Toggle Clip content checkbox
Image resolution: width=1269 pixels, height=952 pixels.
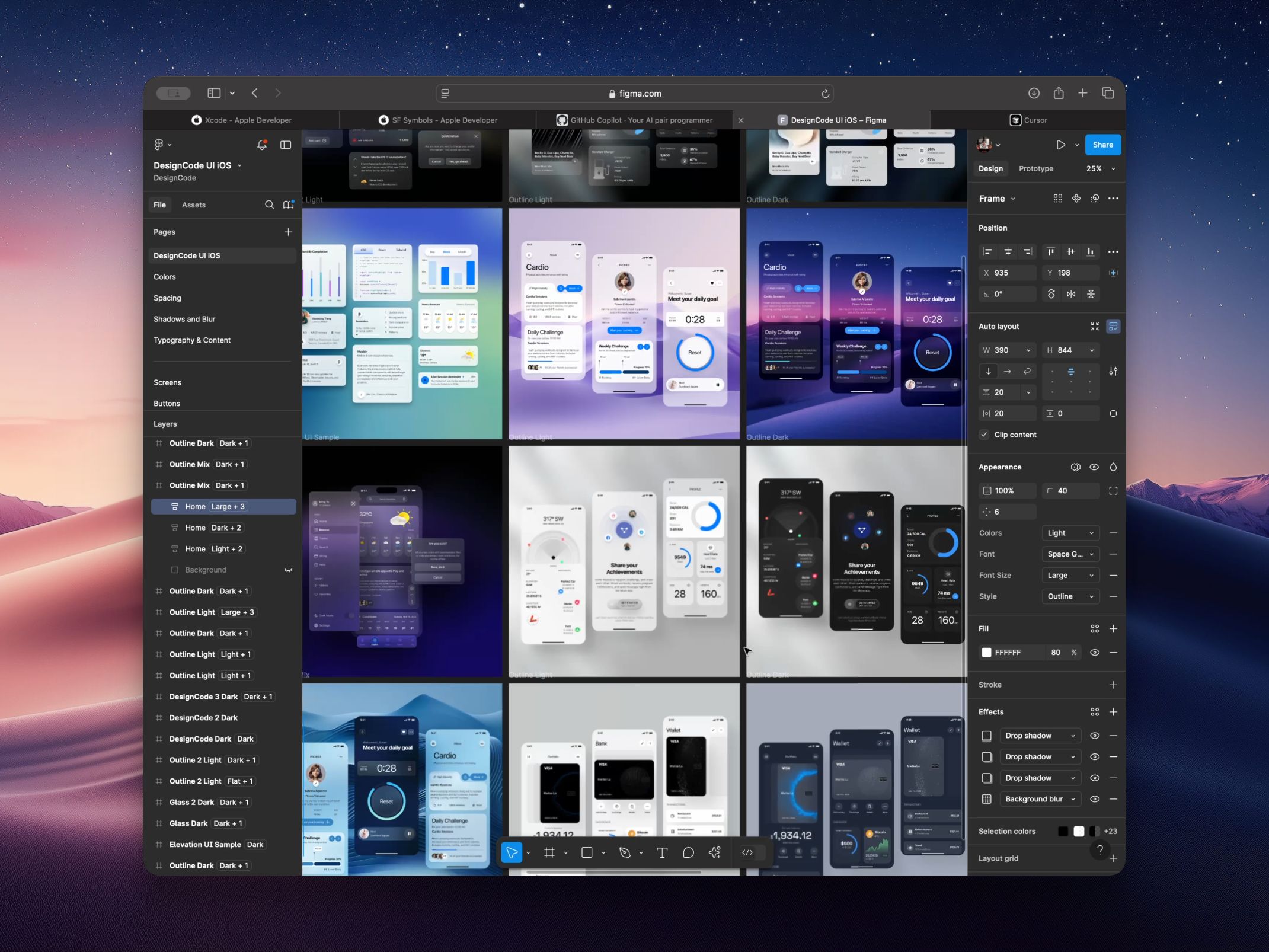coord(984,435)
